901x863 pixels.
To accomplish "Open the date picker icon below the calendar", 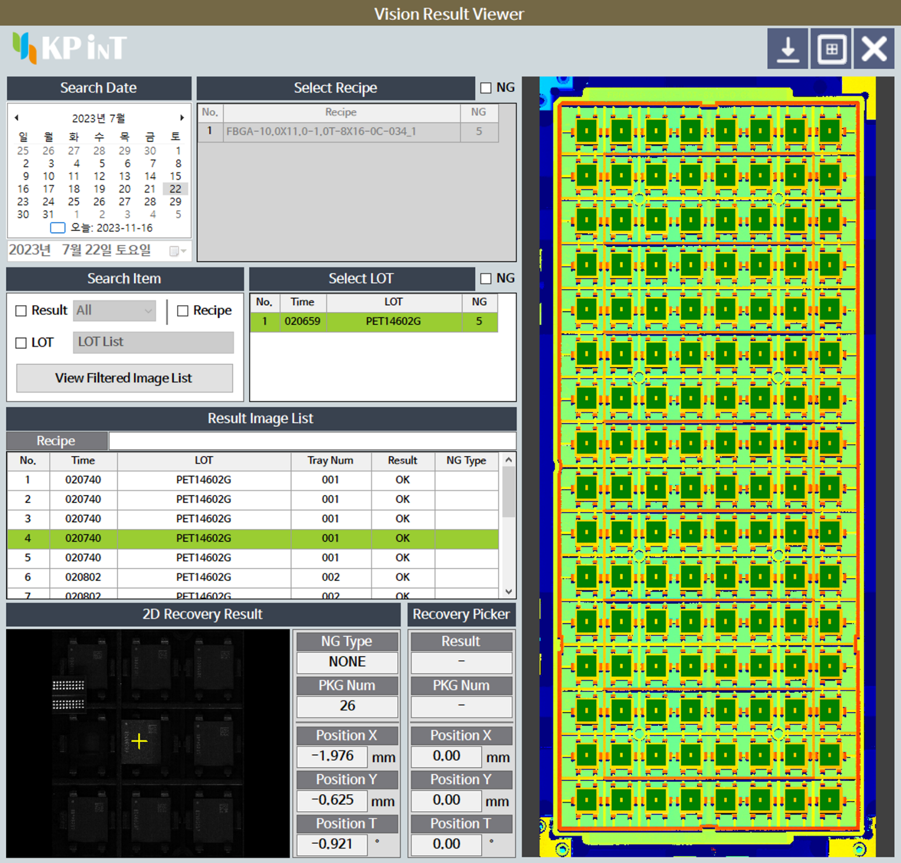I will pyautogui.click(x=181, y=248).
